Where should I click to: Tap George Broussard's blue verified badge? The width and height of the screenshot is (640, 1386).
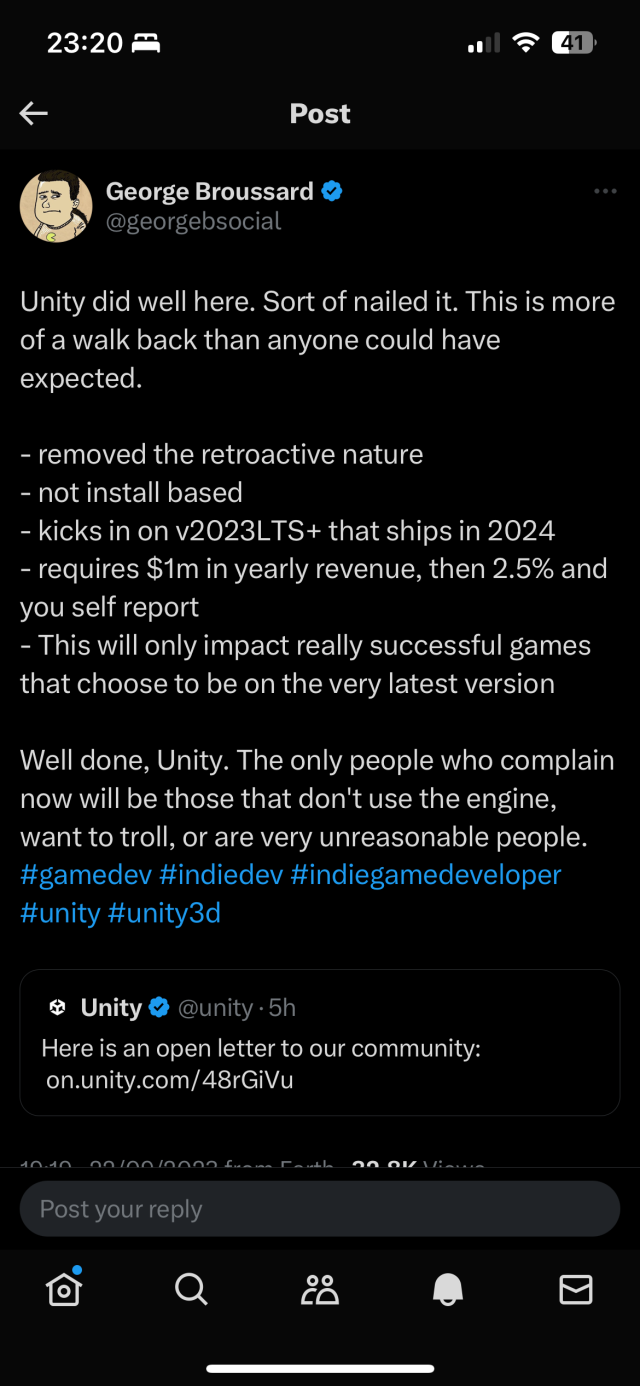pyautogui.click(x=332, y=191)
